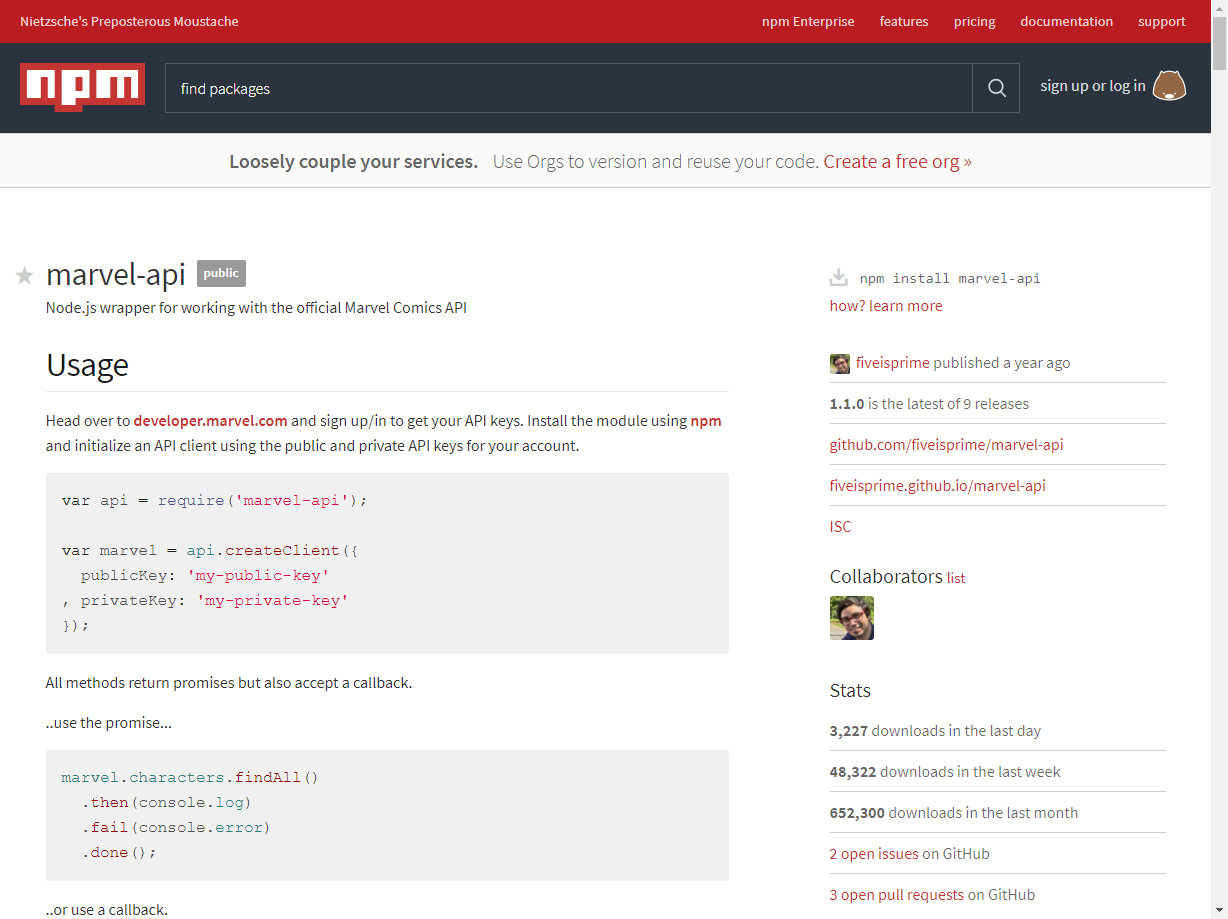
Task: Click sign up or log in
Action: click(1093, 86)
